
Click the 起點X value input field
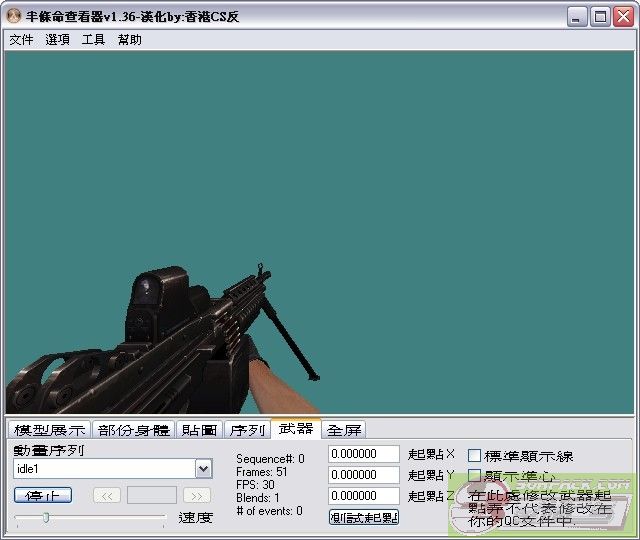coord(364,454)
